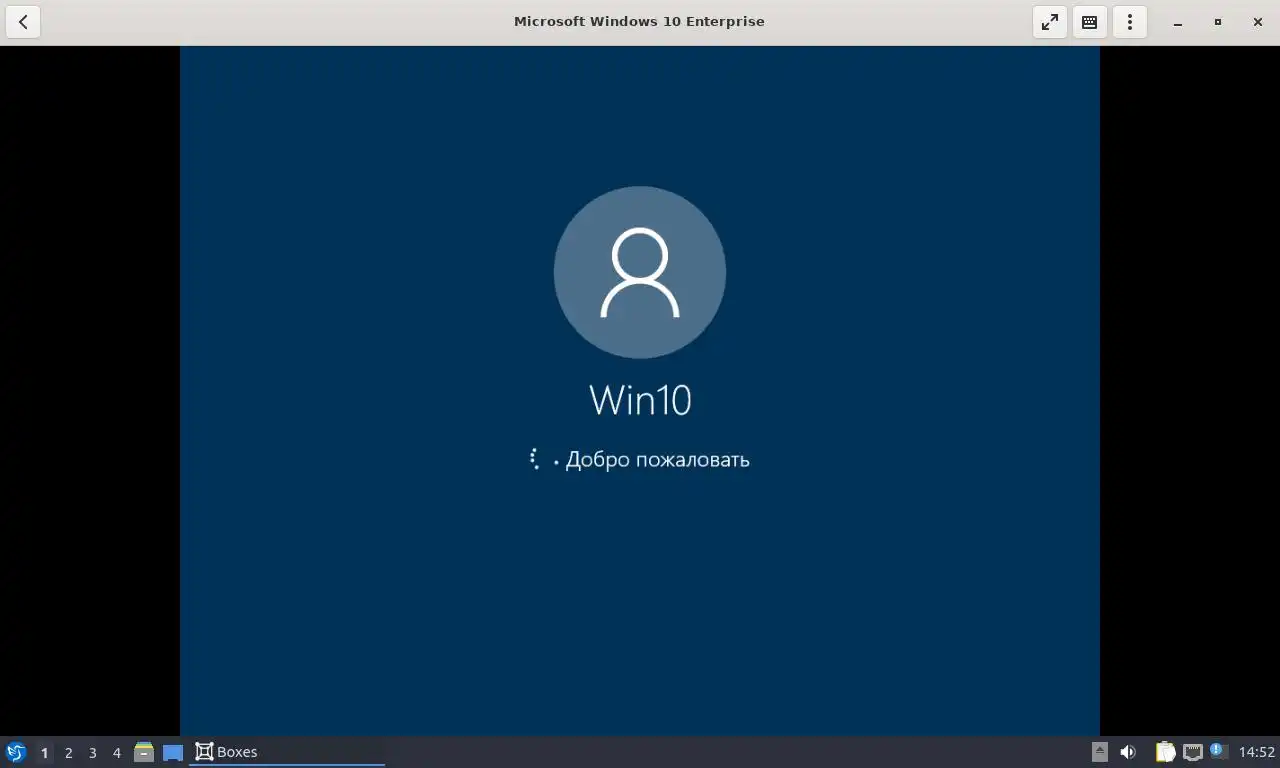Open the LXQt application menu

(x=16, y=752)
